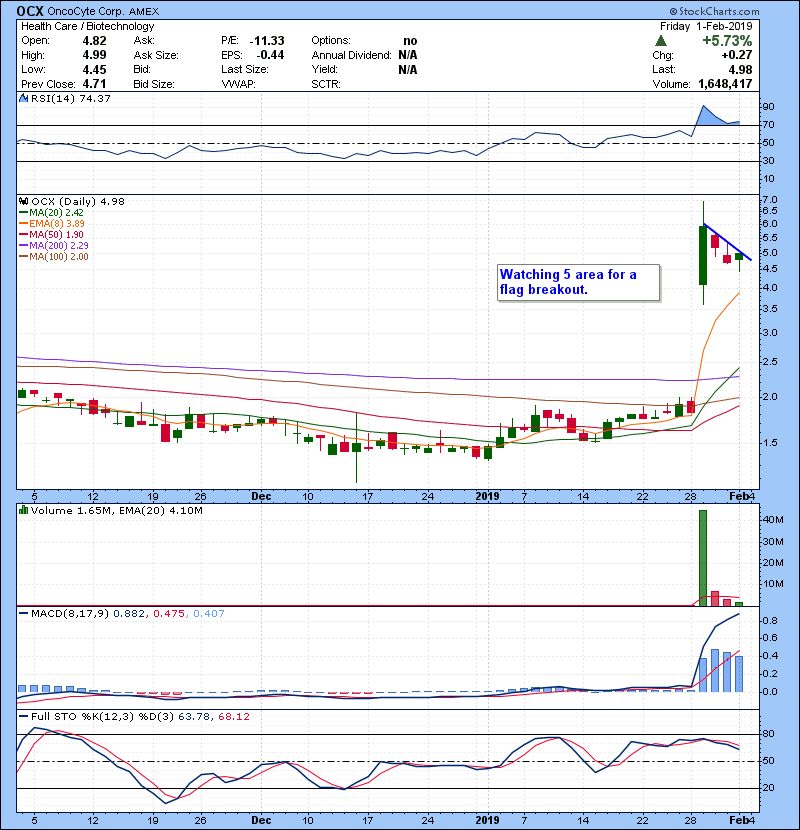This screenshot has height=830, width=800.
Task: Click the Health Care / Biotechnology sector label
Action: point(87,26)
